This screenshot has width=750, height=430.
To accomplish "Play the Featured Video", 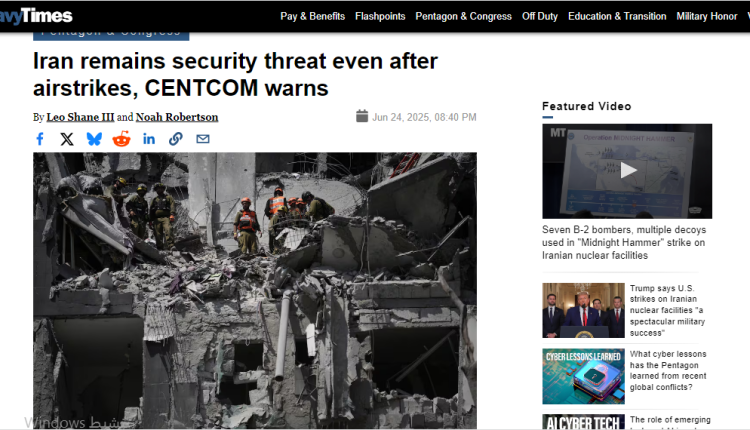I will (628, 170).
